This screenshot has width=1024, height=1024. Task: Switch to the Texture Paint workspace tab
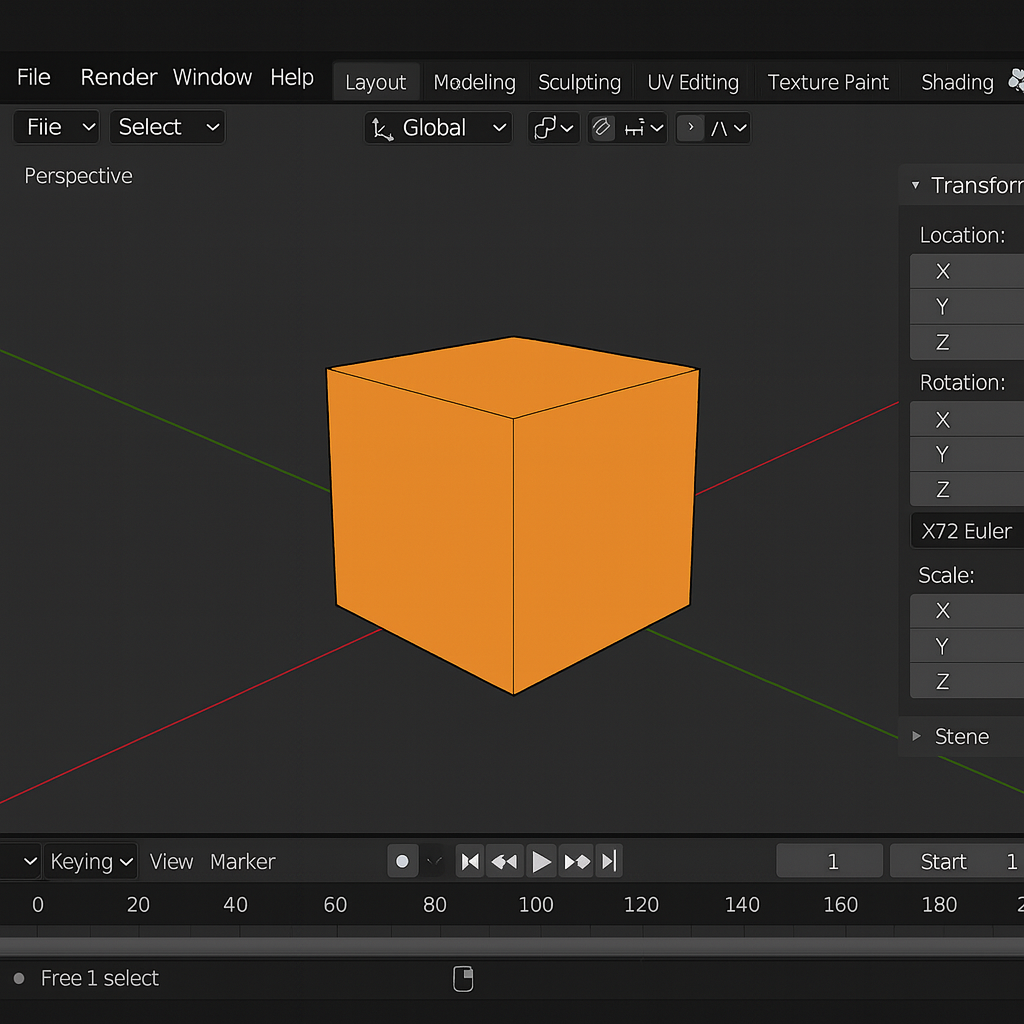tap(827, 82)
